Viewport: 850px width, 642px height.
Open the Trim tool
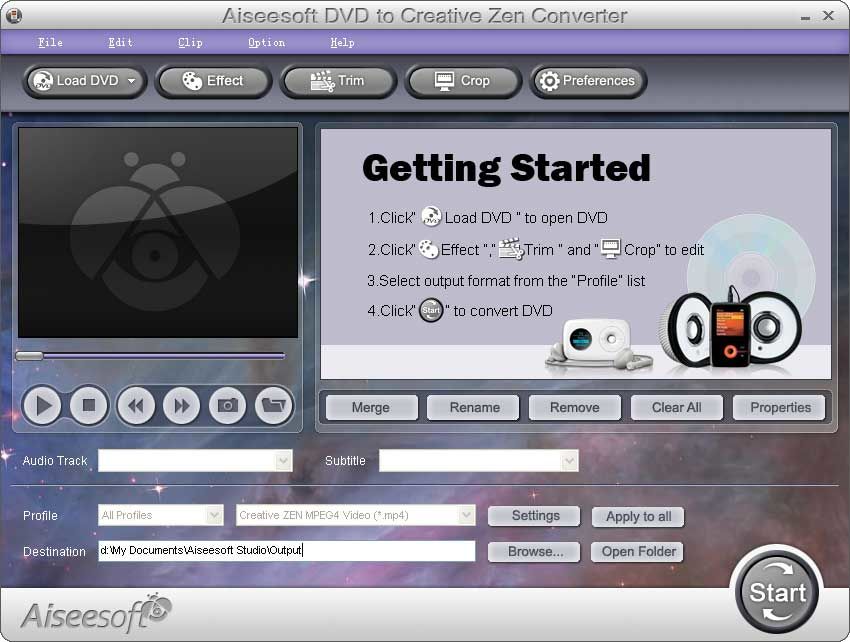[x=338, y=81]
